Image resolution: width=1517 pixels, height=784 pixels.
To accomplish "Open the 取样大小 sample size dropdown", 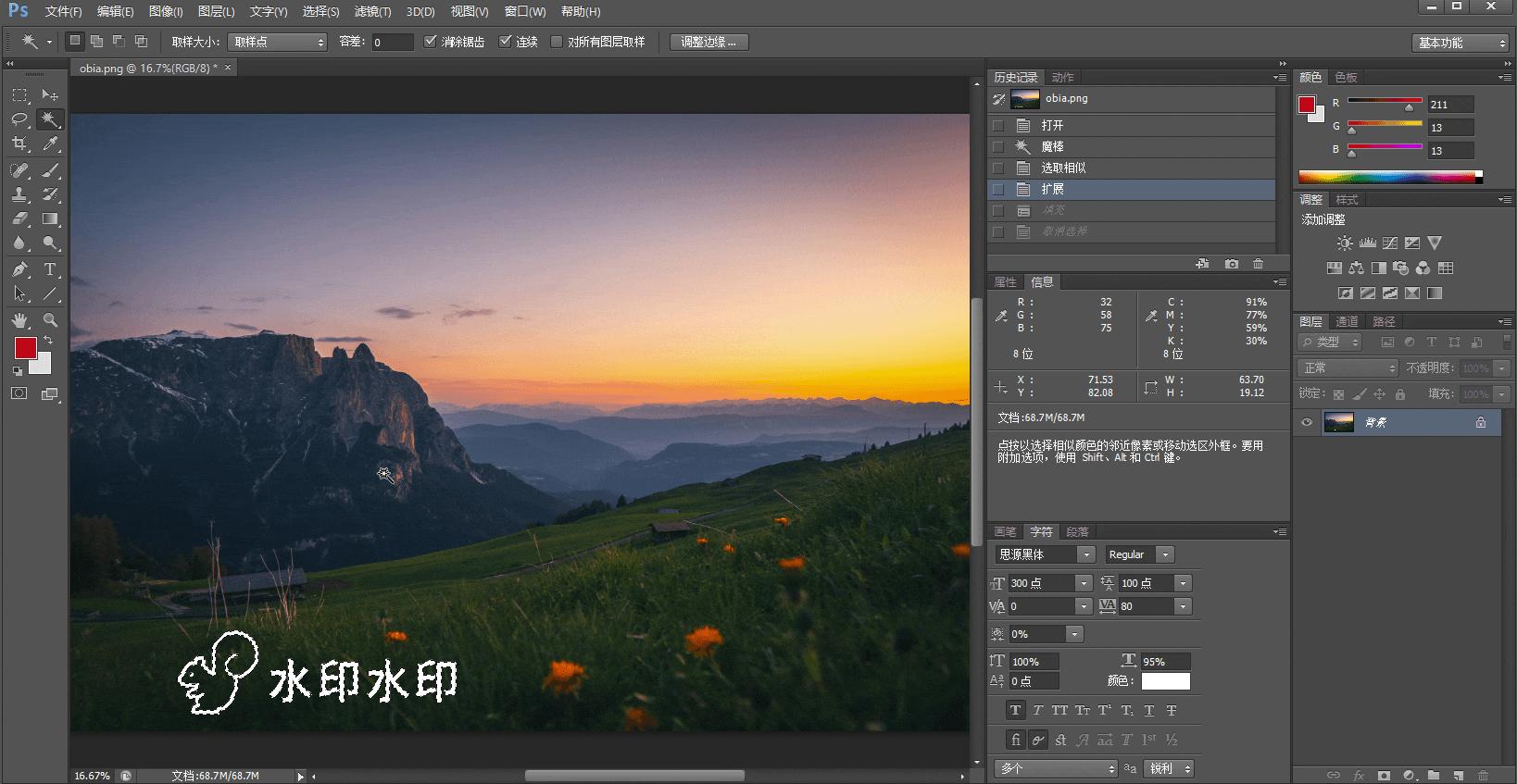I will pyautogui.click(x=277, y=42).
